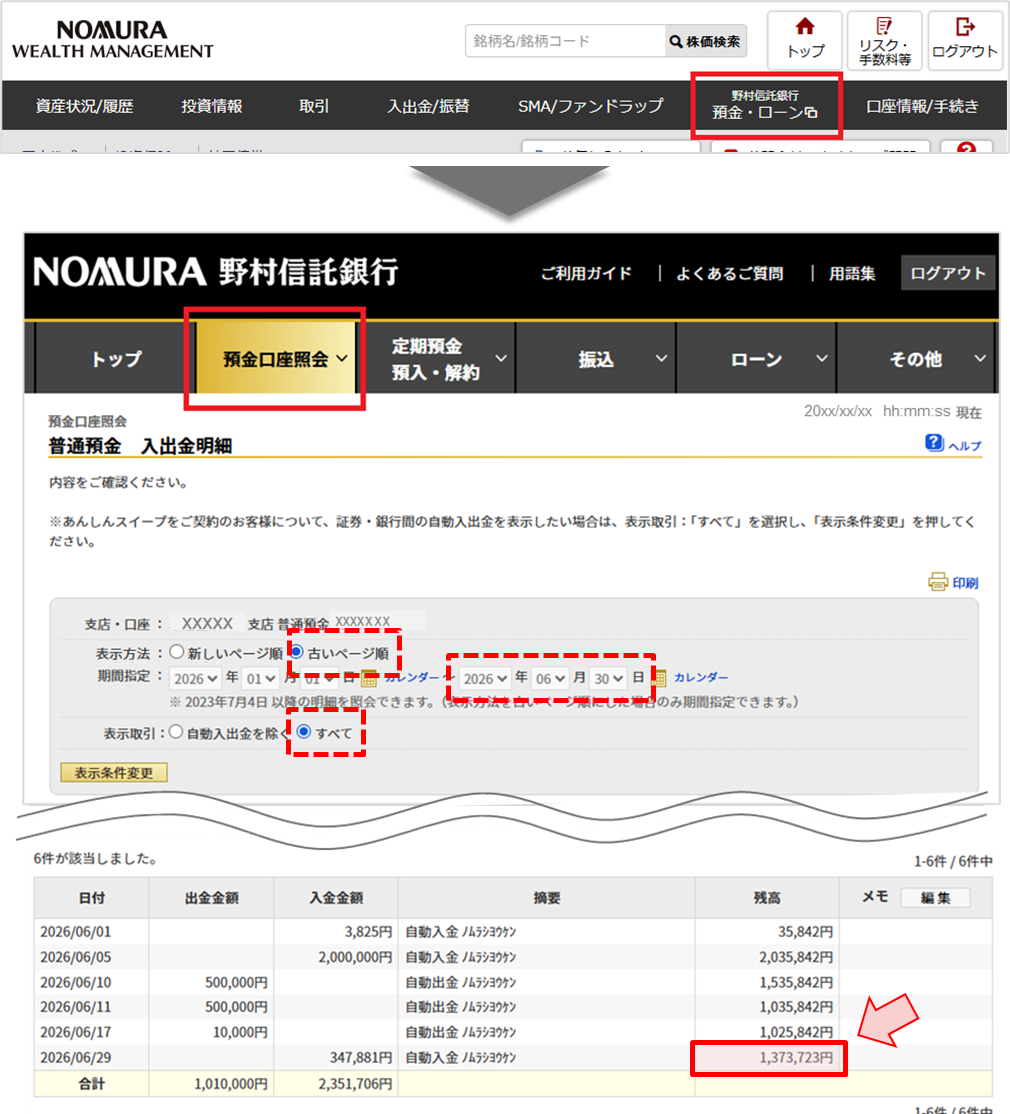Screen dimensions: 1010x1114
Task: Click total withdrawal 1,010,000円
Action: (x=231, y=1083)
